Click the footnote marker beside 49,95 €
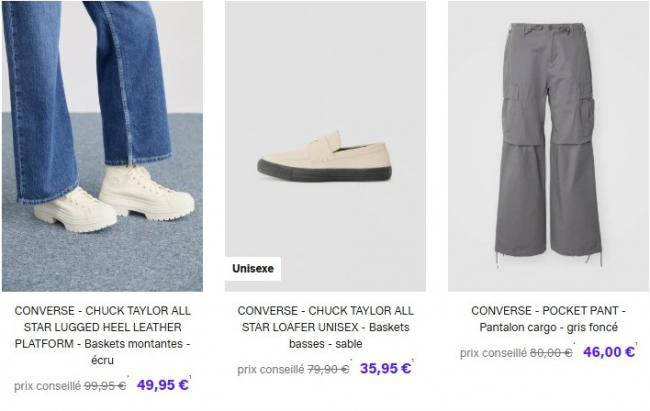This screenshot has height=411, width=650. click(190, 377)
